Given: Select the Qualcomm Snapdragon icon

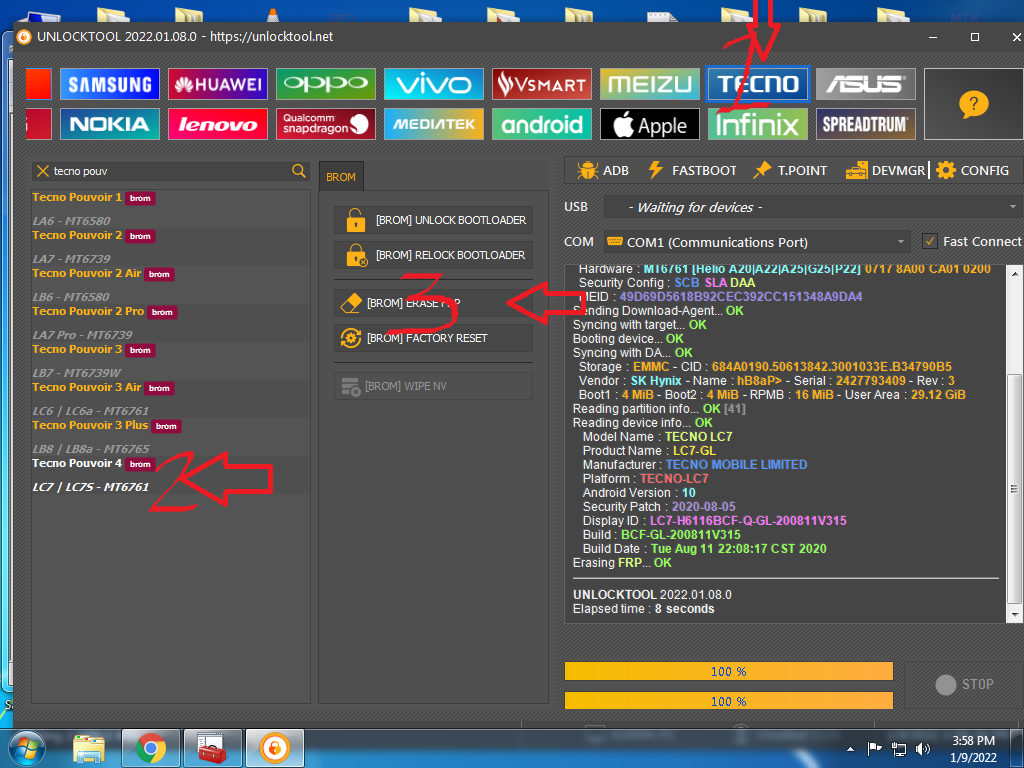Looking at the screenshot, I should [326, 124].
